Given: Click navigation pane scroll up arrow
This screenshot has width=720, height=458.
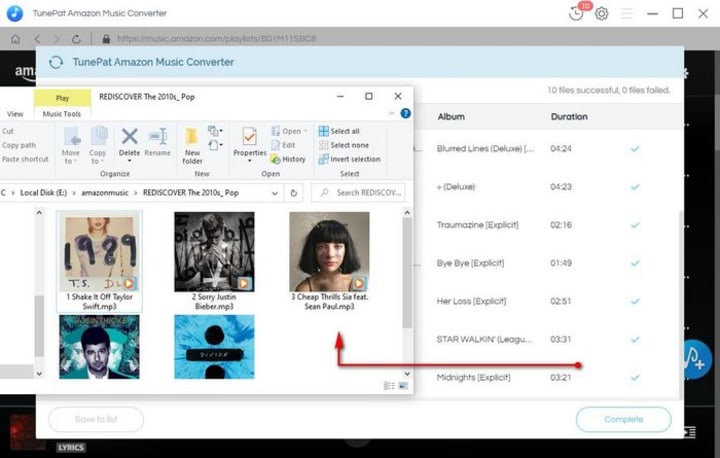Looking at the screenshot, I should click(39, 213).
